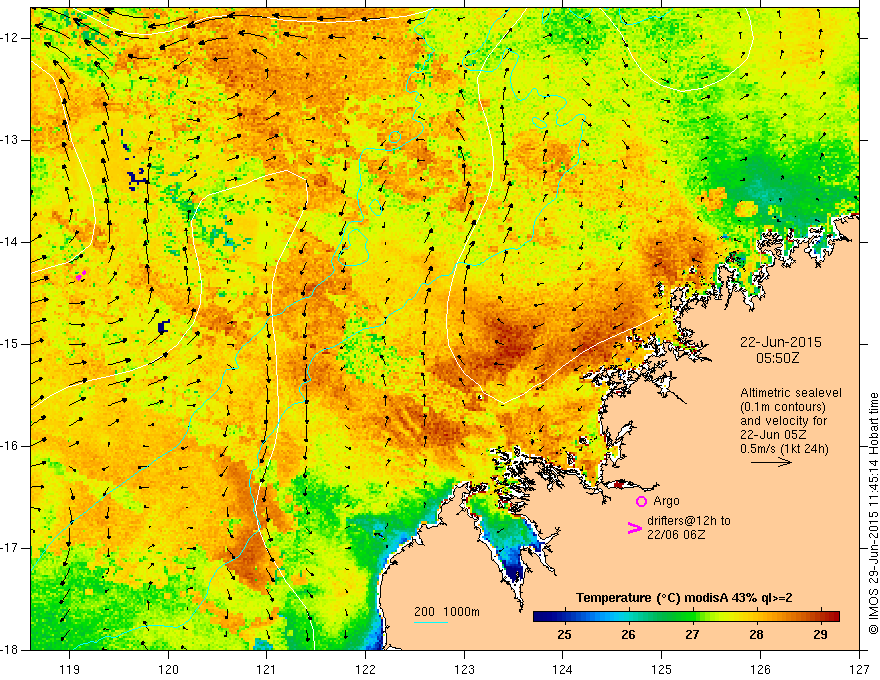The height and width of the screenshot is (680, 880).
Task: Click the latitude axis label -17
Action: click(x=11, y=548)
